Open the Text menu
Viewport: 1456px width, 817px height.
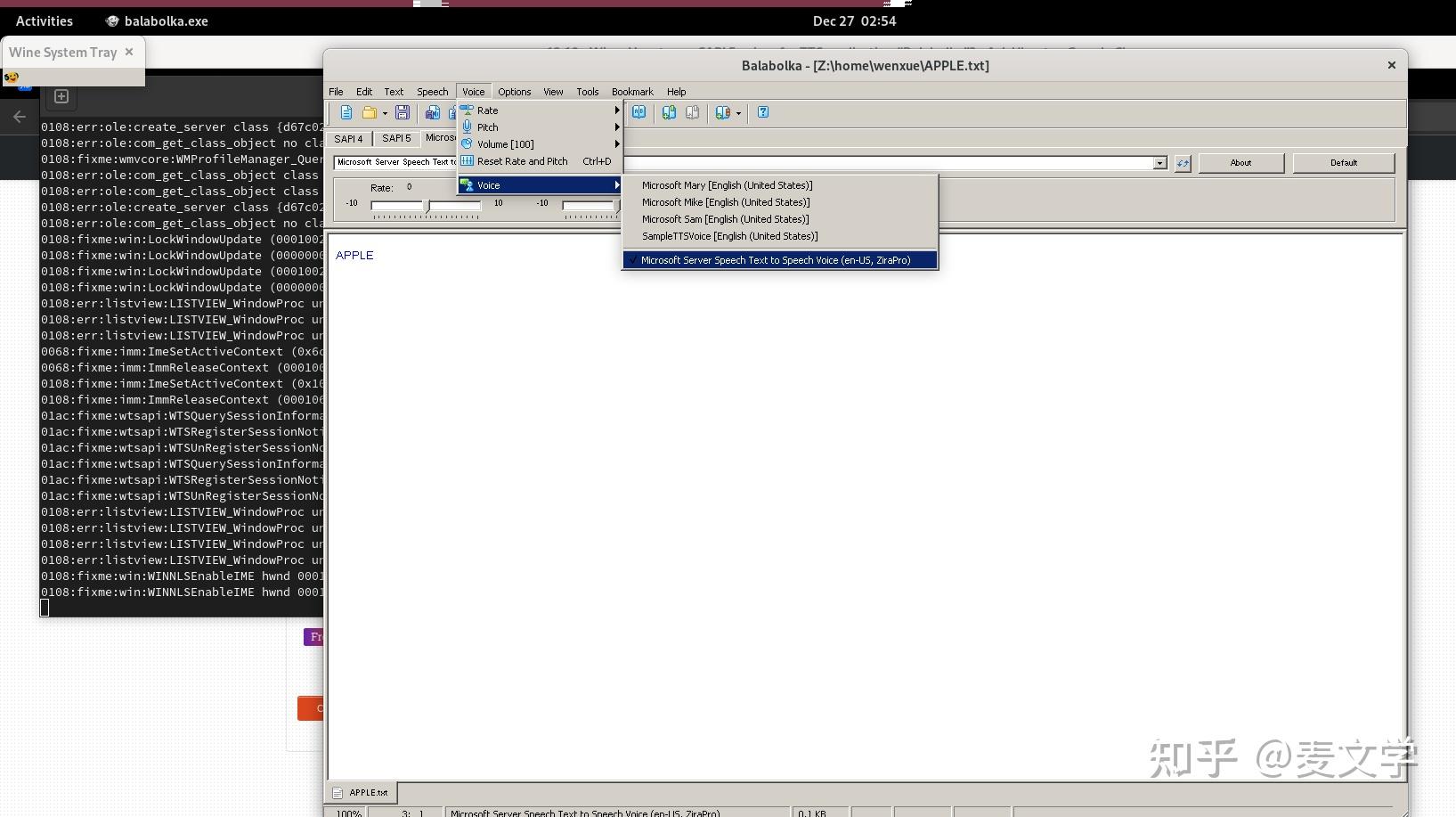click(x=394, y=92)
